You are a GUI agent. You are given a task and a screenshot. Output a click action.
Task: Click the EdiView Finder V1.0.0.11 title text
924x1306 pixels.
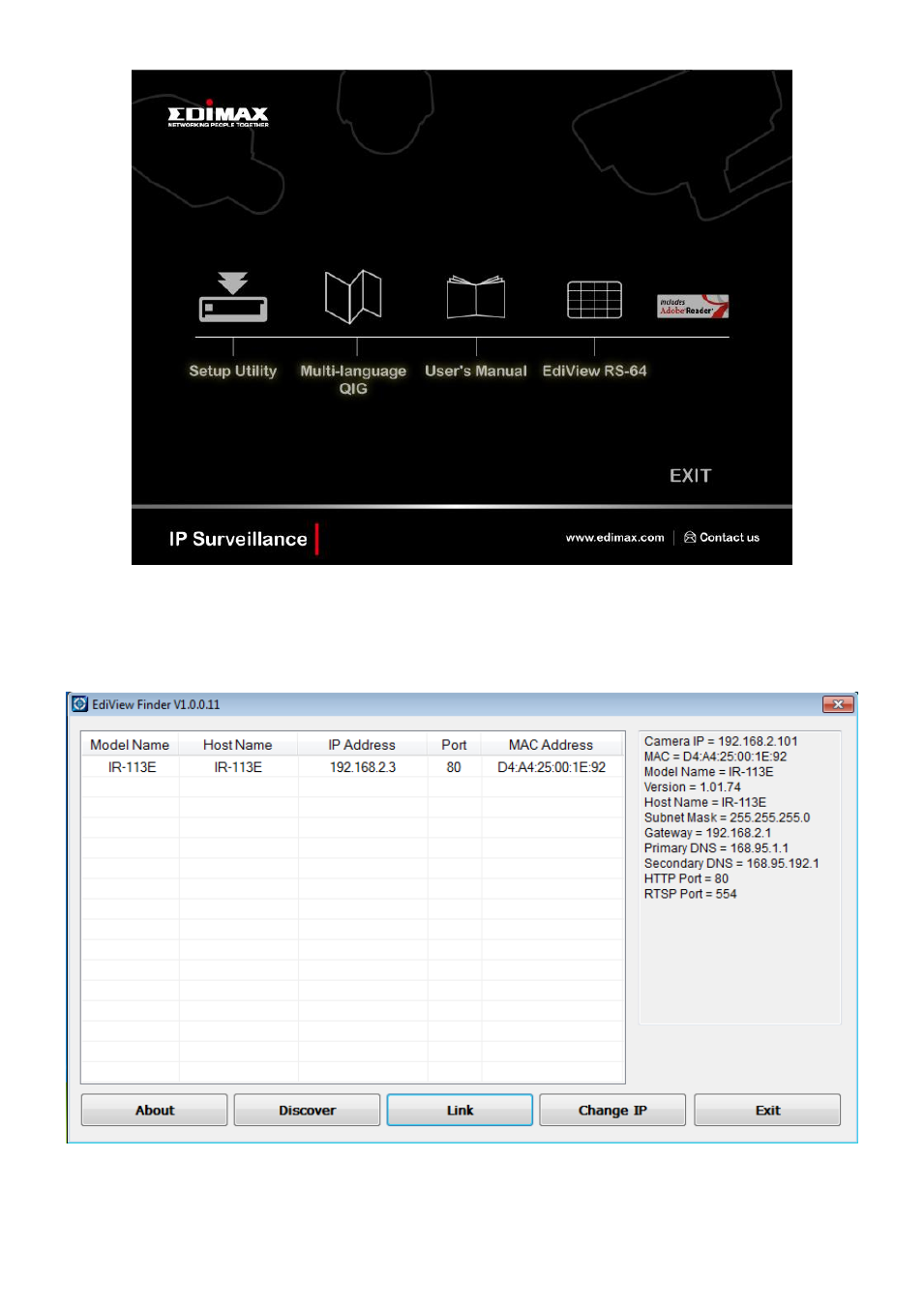pos(156,704)
